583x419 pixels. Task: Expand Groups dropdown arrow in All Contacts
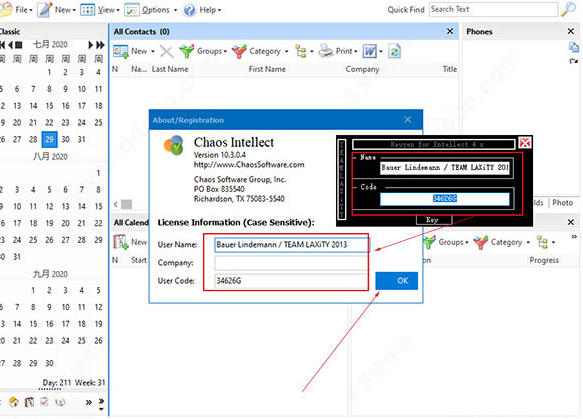(x=225, y=51)
